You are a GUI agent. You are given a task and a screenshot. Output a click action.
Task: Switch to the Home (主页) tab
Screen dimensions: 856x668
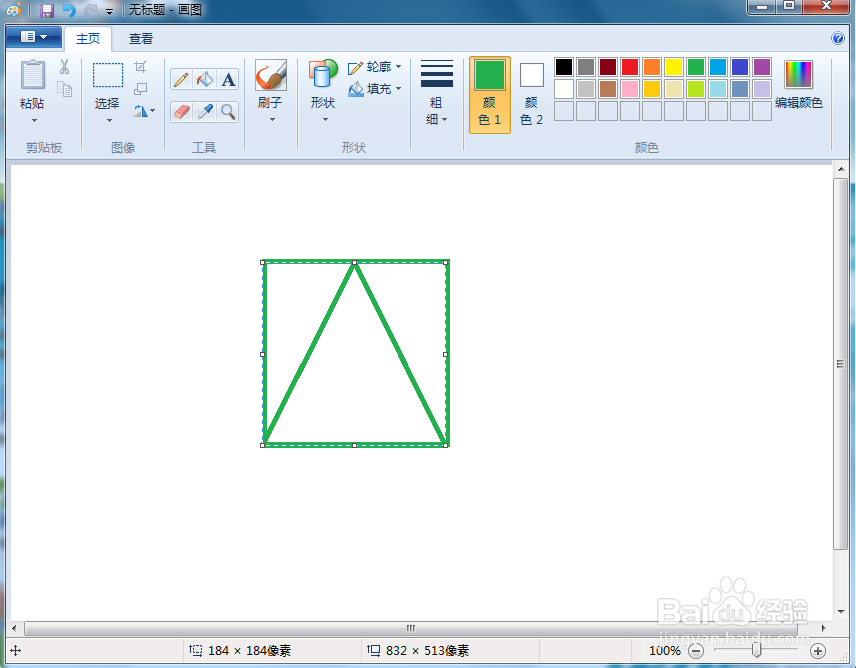[88, 39]
